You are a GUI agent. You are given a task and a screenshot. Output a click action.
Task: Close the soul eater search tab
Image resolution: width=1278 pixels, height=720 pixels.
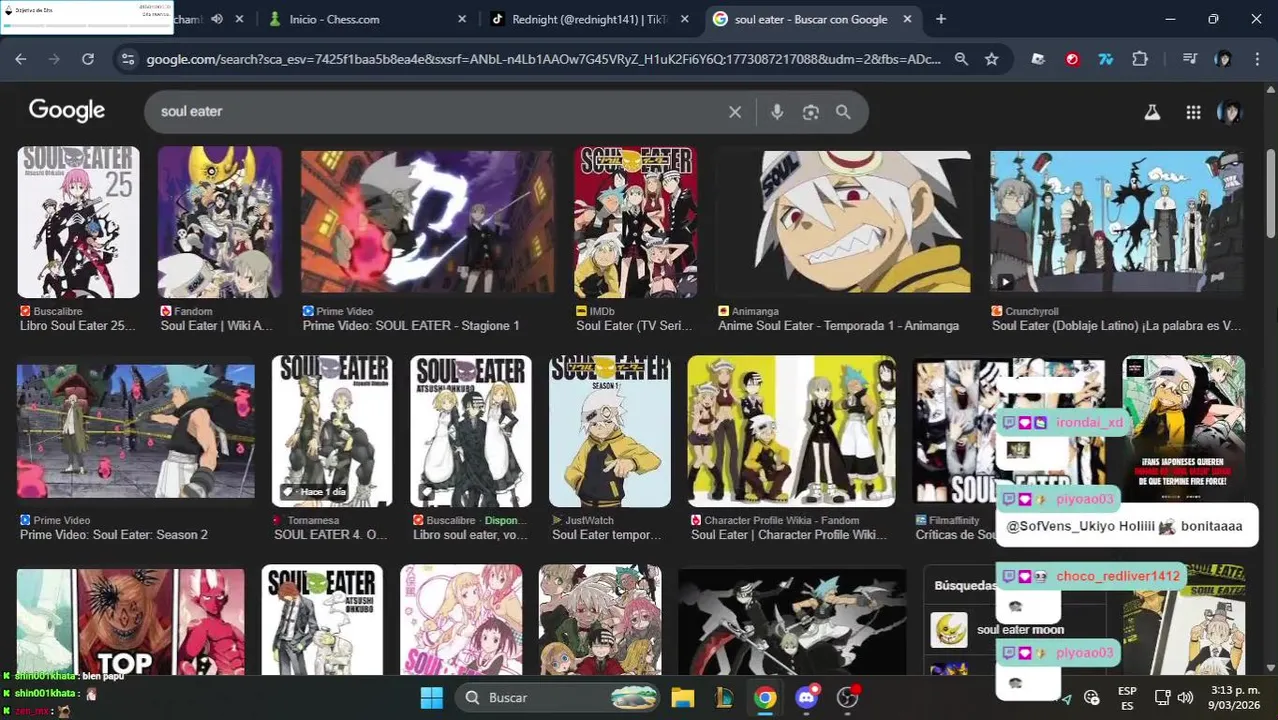[x=908, y=19]
